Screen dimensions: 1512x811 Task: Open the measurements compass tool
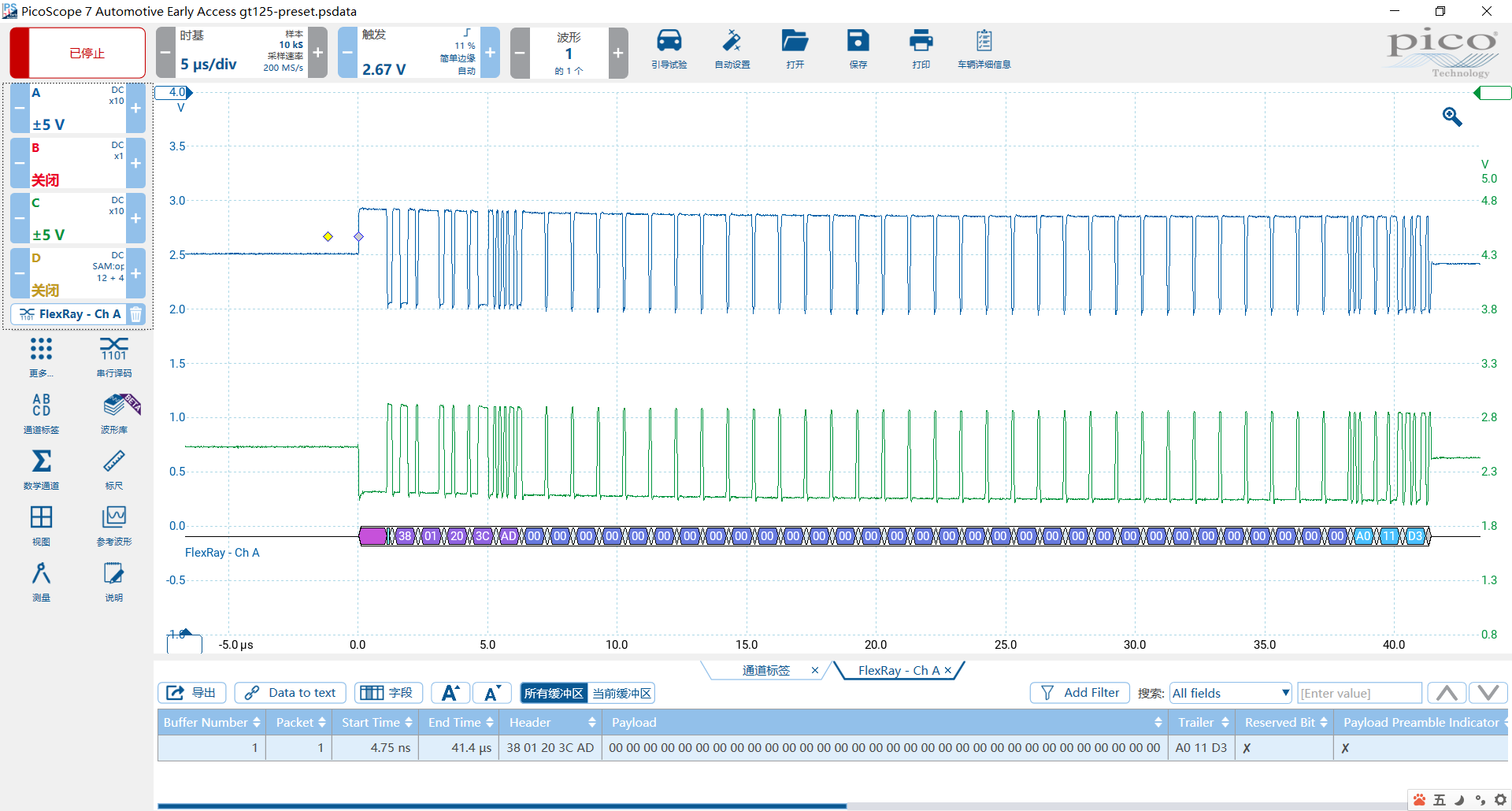tap(41, 581)
